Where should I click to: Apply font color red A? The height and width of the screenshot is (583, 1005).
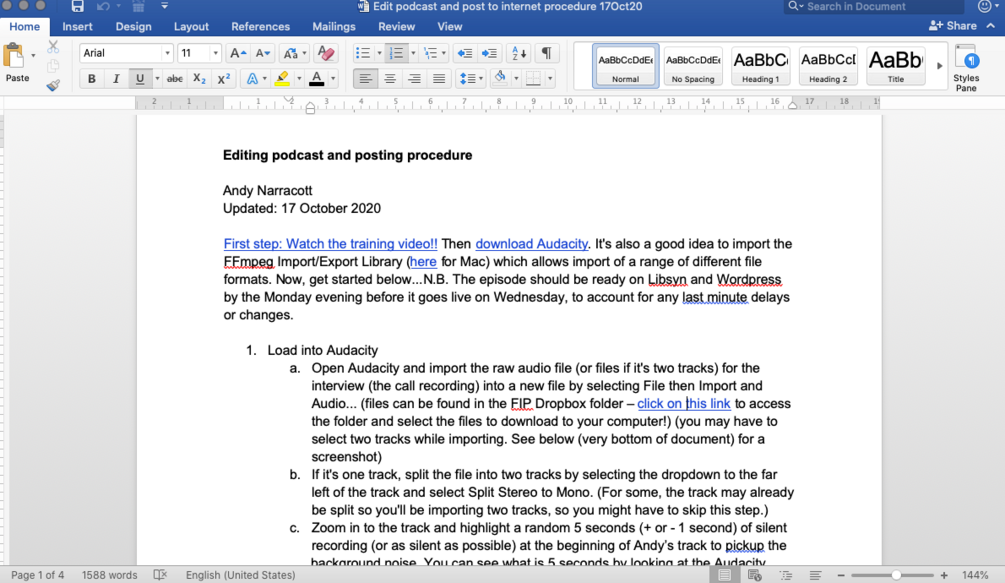point(317,79)
